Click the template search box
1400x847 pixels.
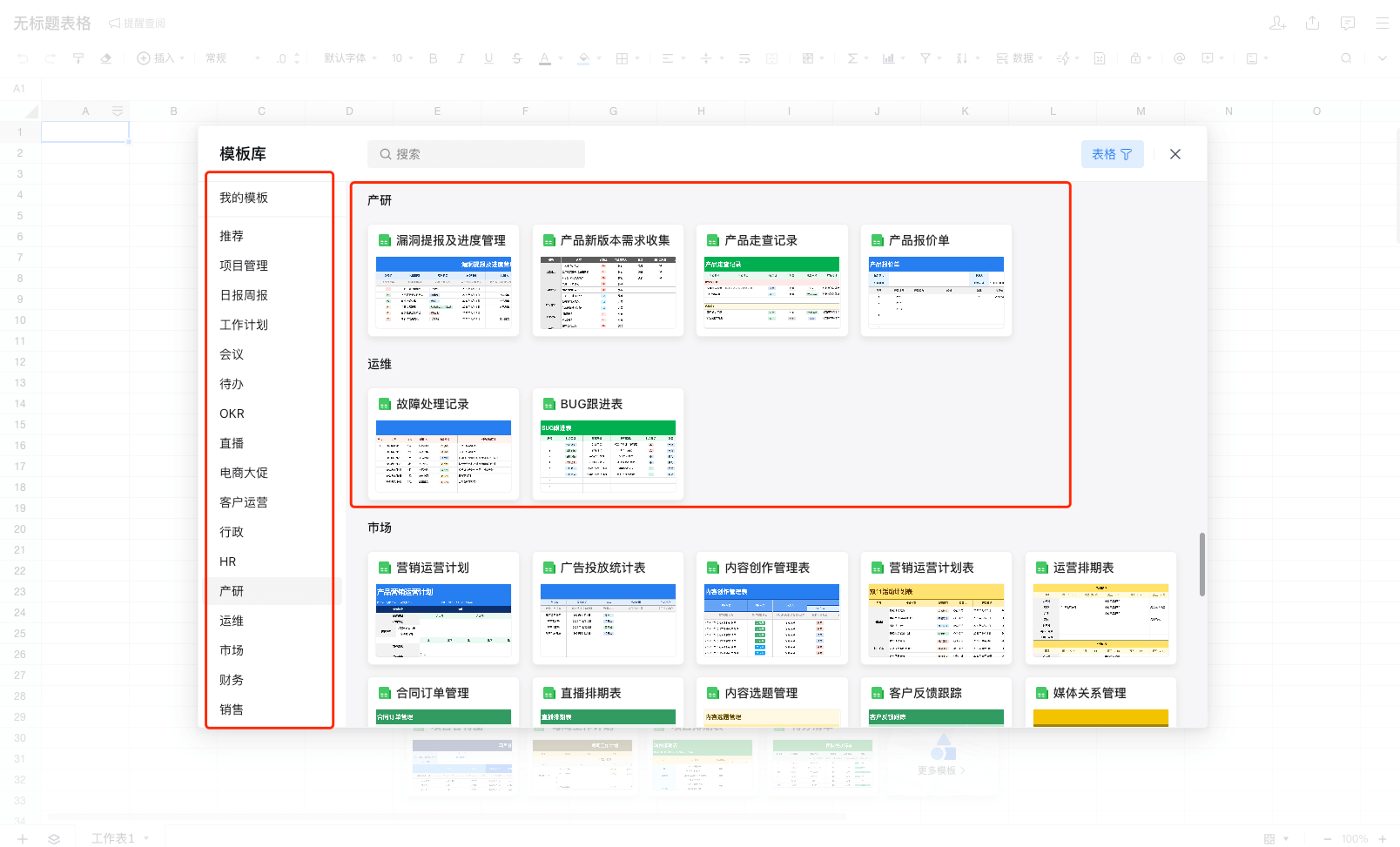(476, 154)
